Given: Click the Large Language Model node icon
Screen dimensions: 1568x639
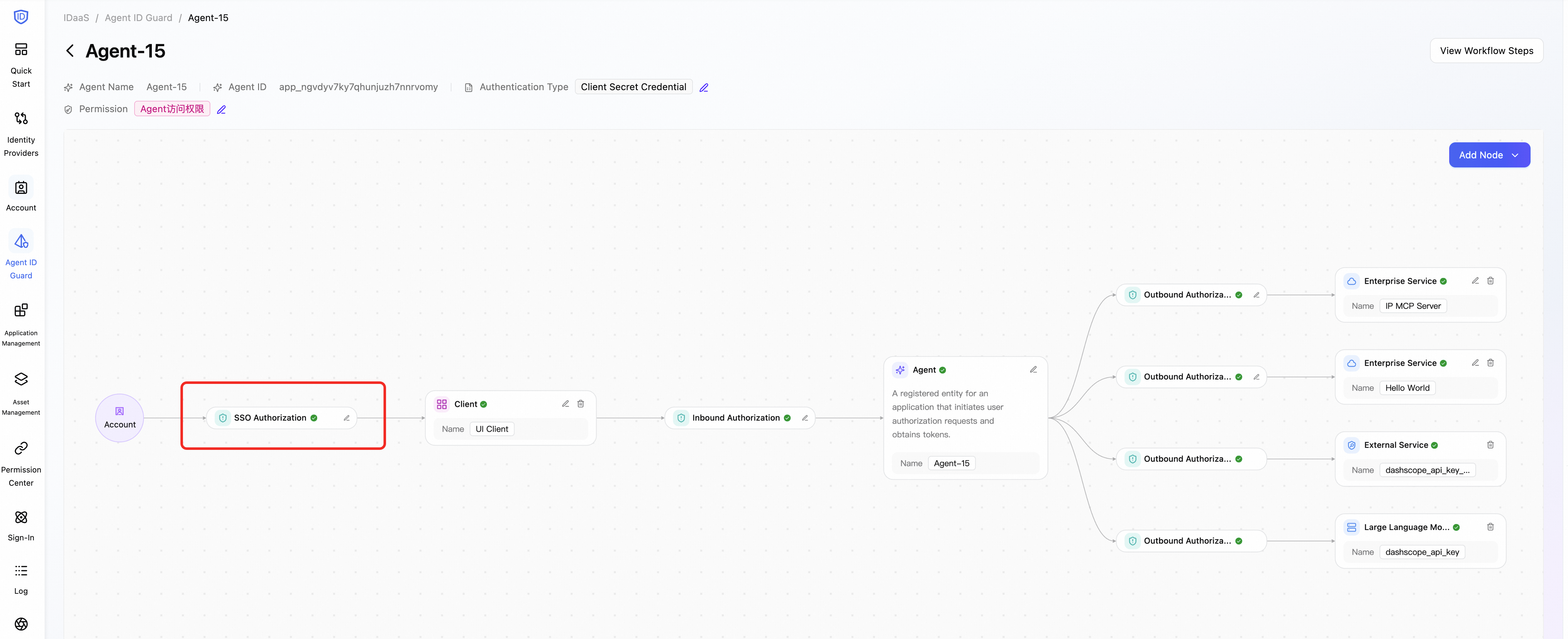Looking at the screenshot, I should pyautogui.click(x=1351, y=528).
